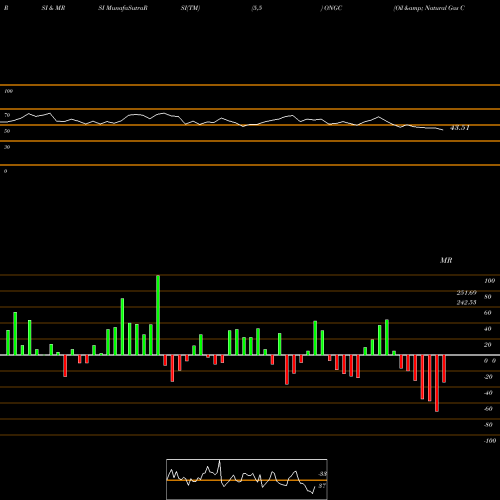Select the 242.53 price value

click(467, 302)
